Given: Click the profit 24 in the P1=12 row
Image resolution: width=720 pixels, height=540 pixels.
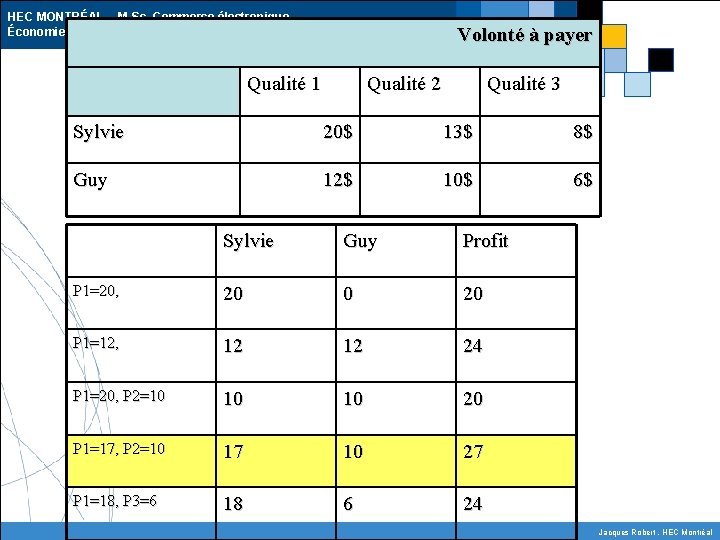Looking at the screenshot, I should click(x=473, y=346).
